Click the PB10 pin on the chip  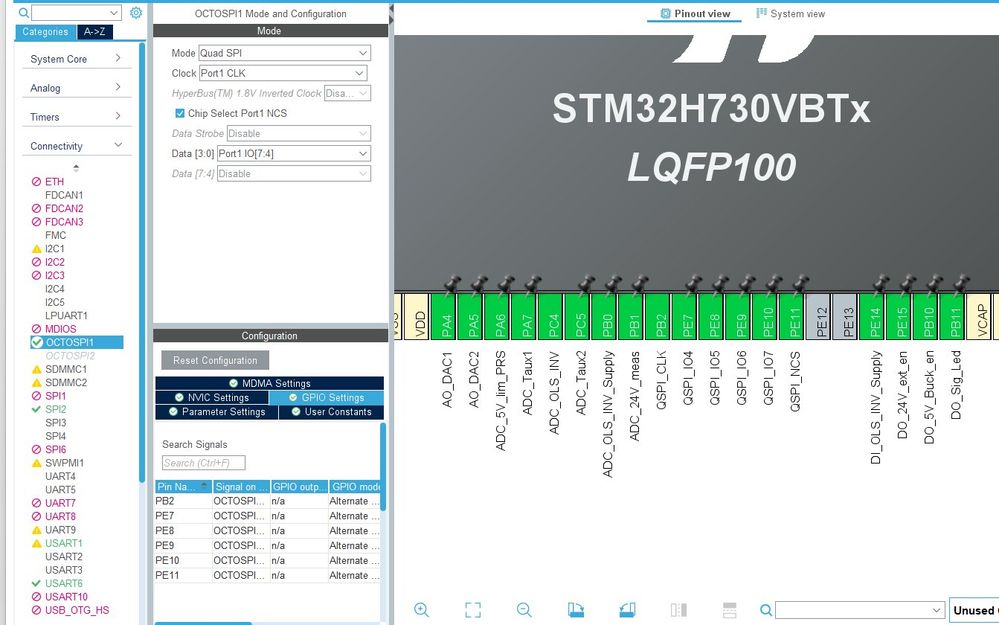pos(928,316)
